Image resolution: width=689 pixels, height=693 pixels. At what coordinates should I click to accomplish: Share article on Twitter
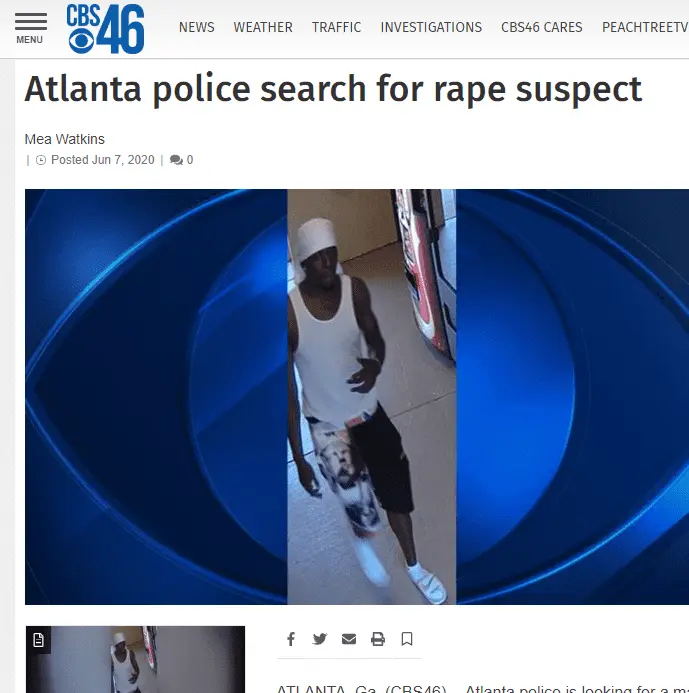pos(320,639)
